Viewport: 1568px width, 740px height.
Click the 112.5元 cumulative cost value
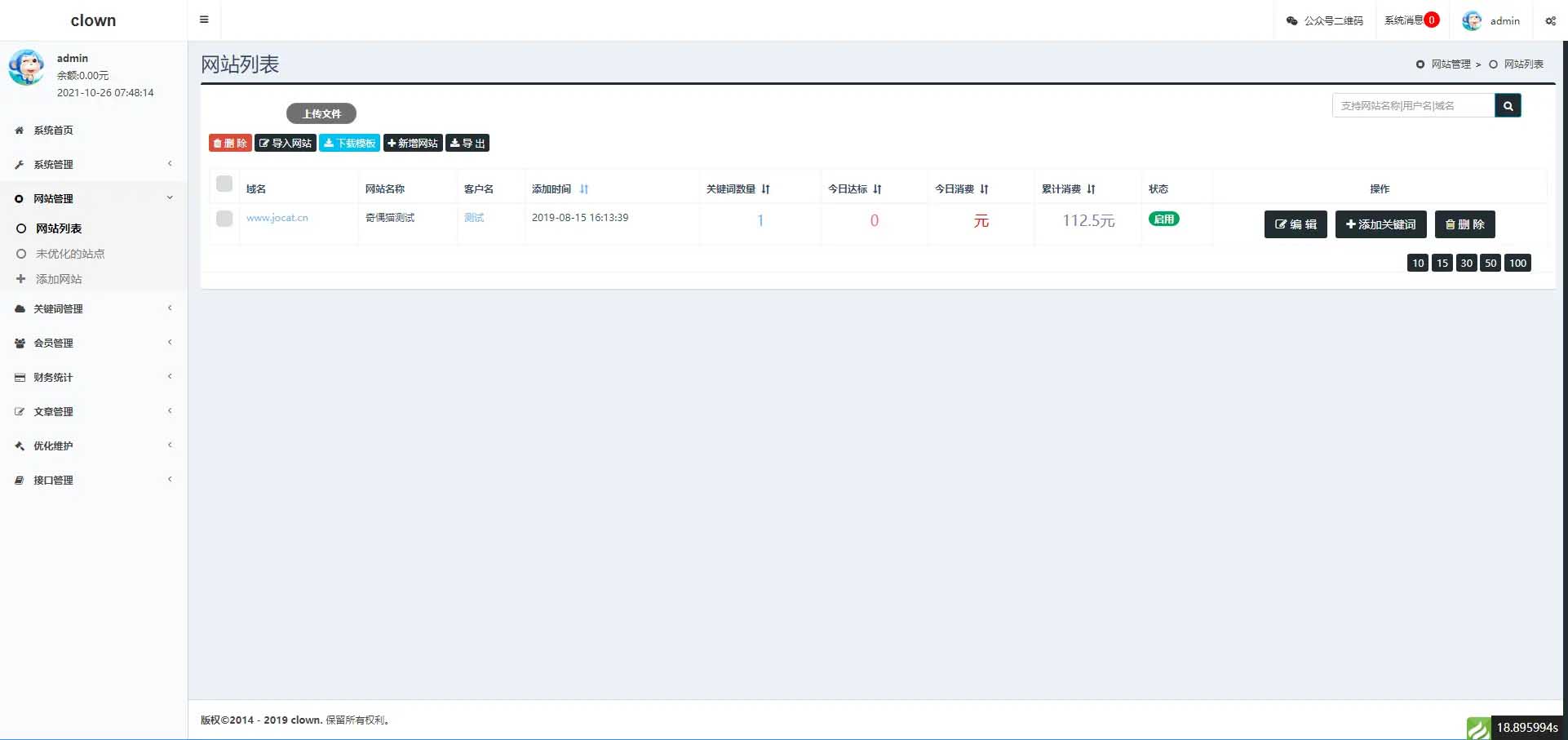pos(1088,220)
